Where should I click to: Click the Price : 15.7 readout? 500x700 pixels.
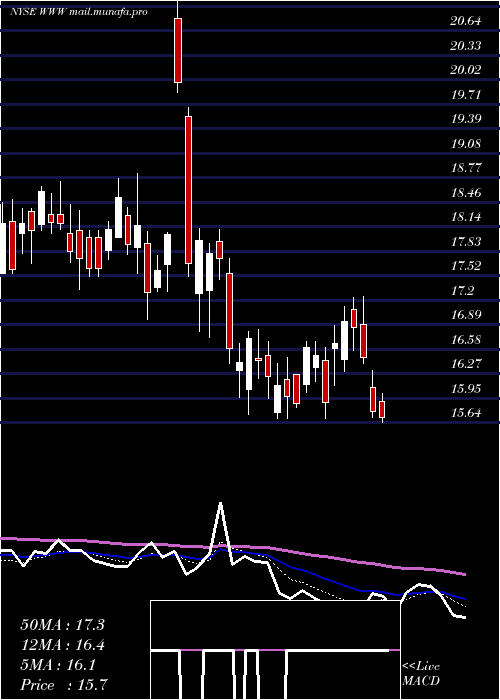pyautogui.click(x=63, y=685)
